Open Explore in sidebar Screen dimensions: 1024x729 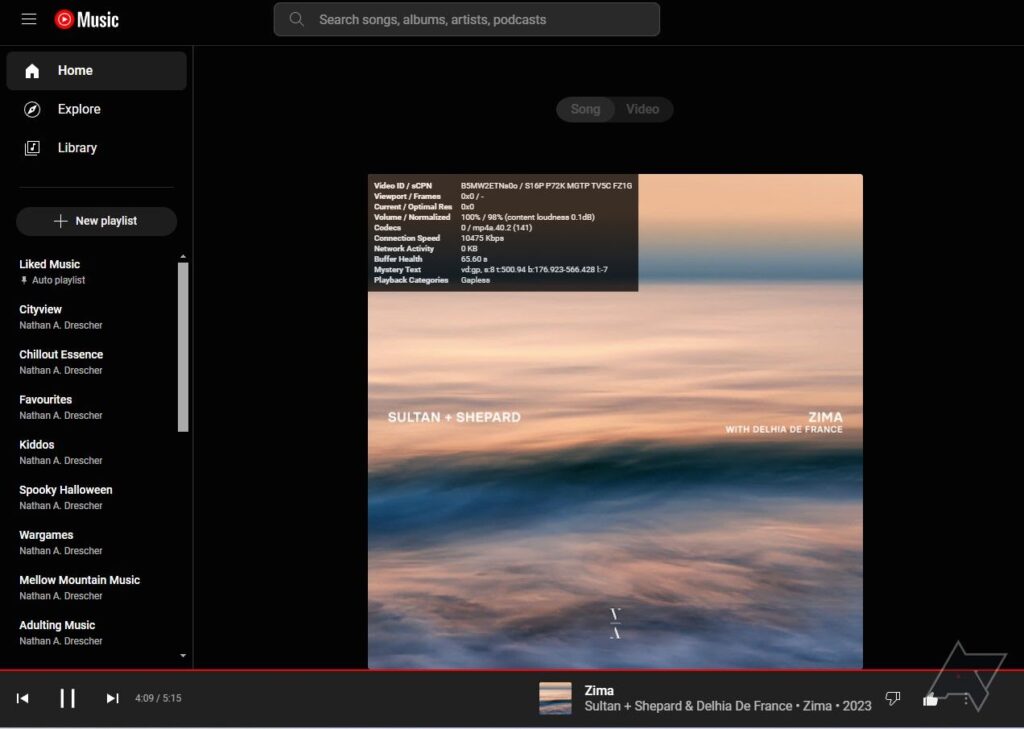point(97,109)
